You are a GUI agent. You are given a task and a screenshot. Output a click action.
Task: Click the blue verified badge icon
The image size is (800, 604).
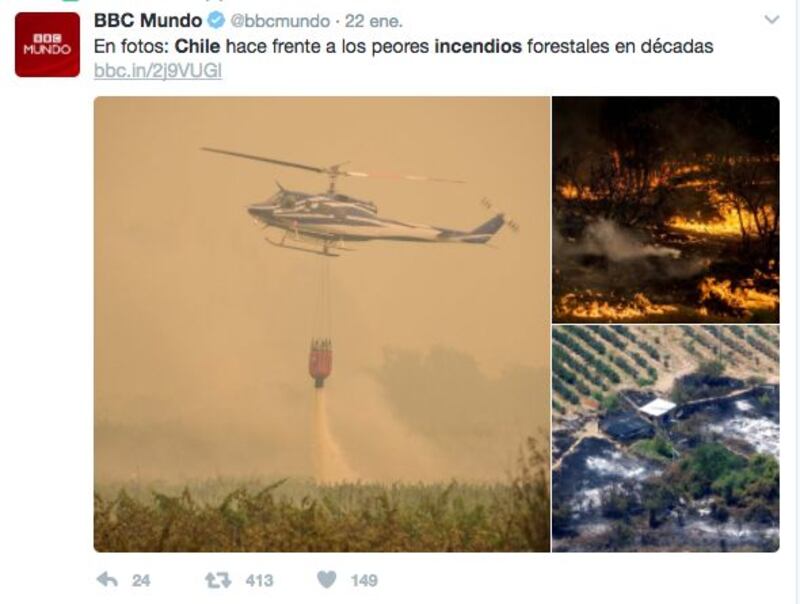[x=217, y=21]
